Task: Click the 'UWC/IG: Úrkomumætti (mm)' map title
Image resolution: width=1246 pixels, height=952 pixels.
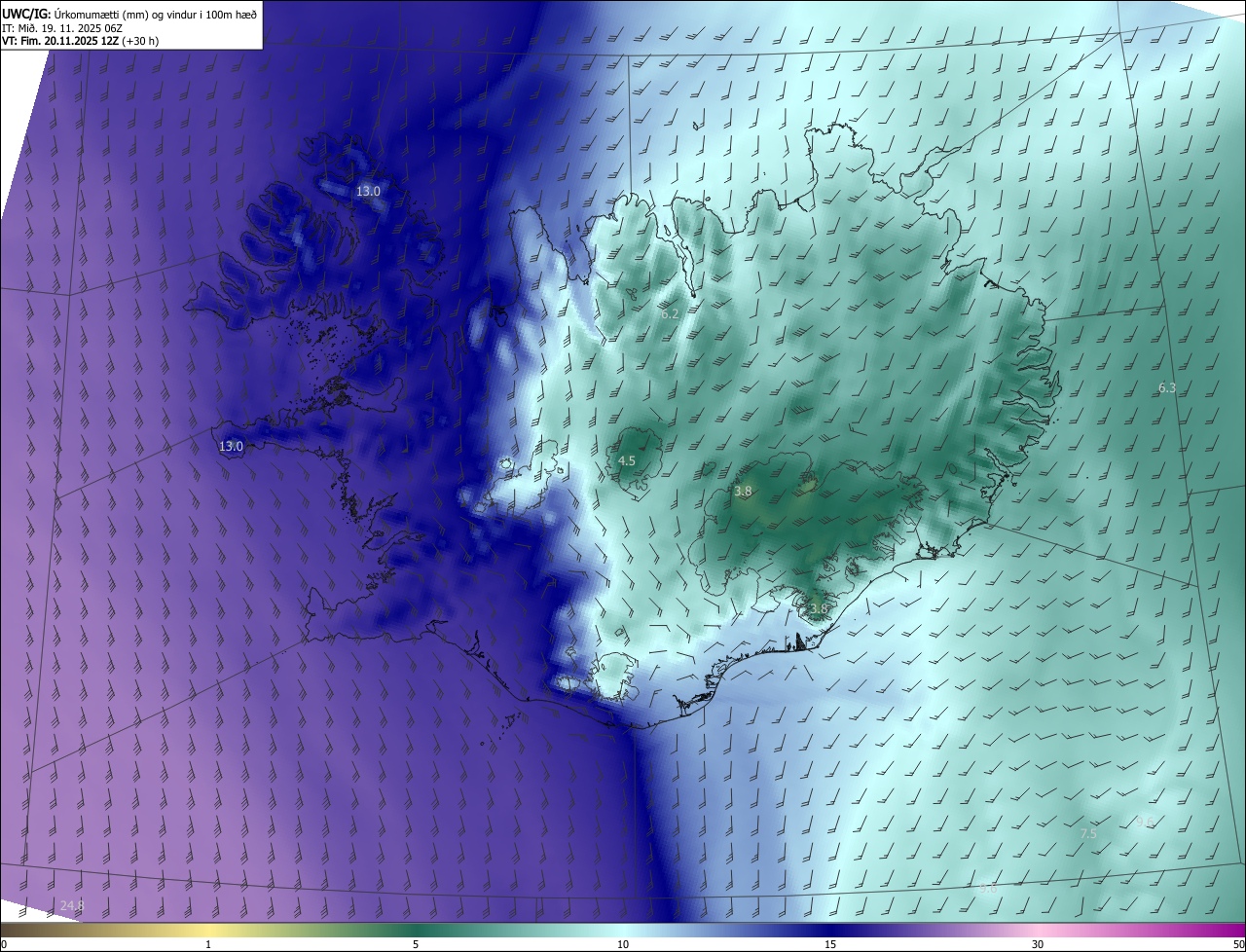Action: pyautogui.click(x=129, y=13)
